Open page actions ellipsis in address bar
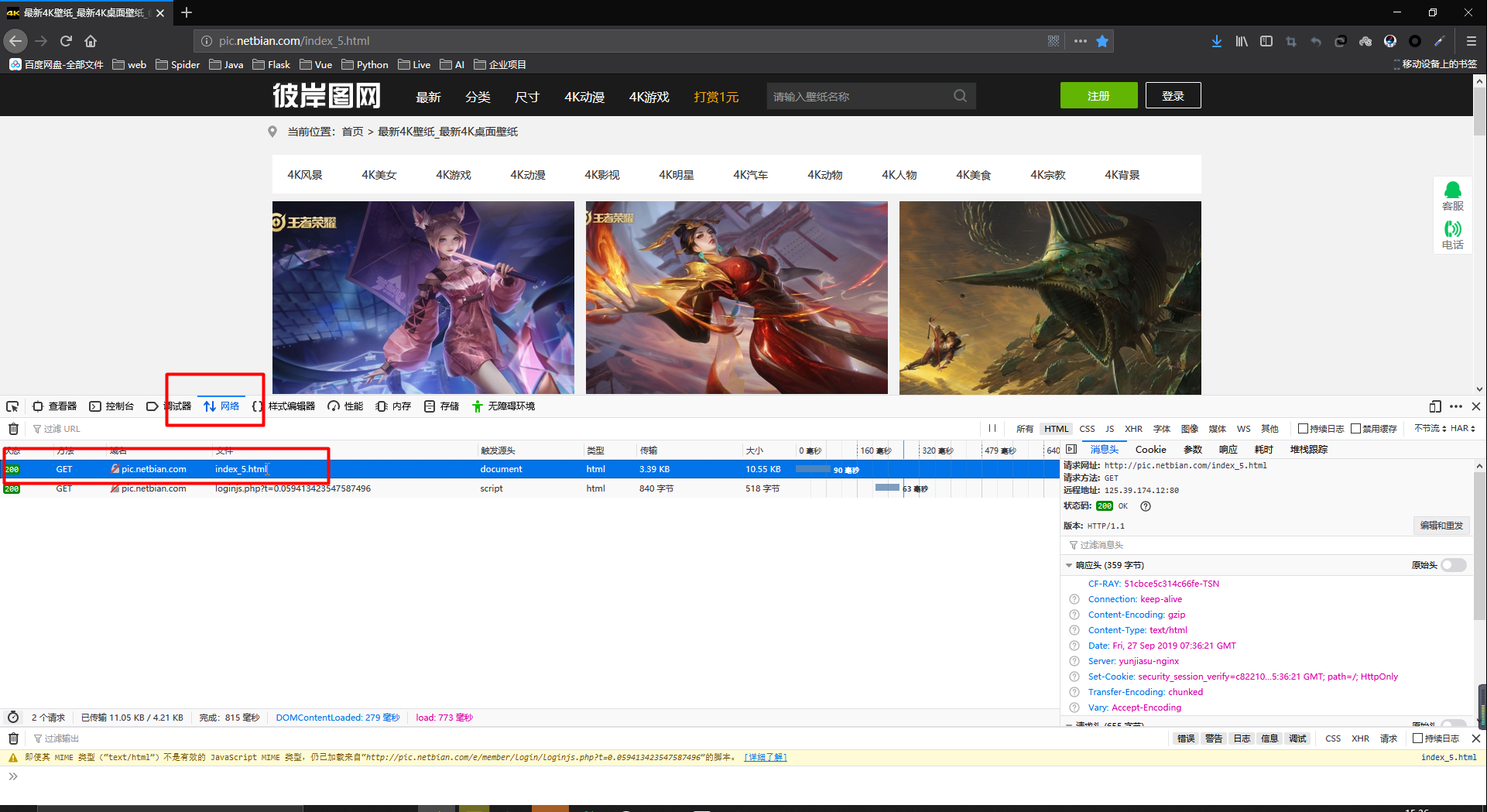Screen dimensions: 1487x812 pyautogui.click(x=1081, y=41)
